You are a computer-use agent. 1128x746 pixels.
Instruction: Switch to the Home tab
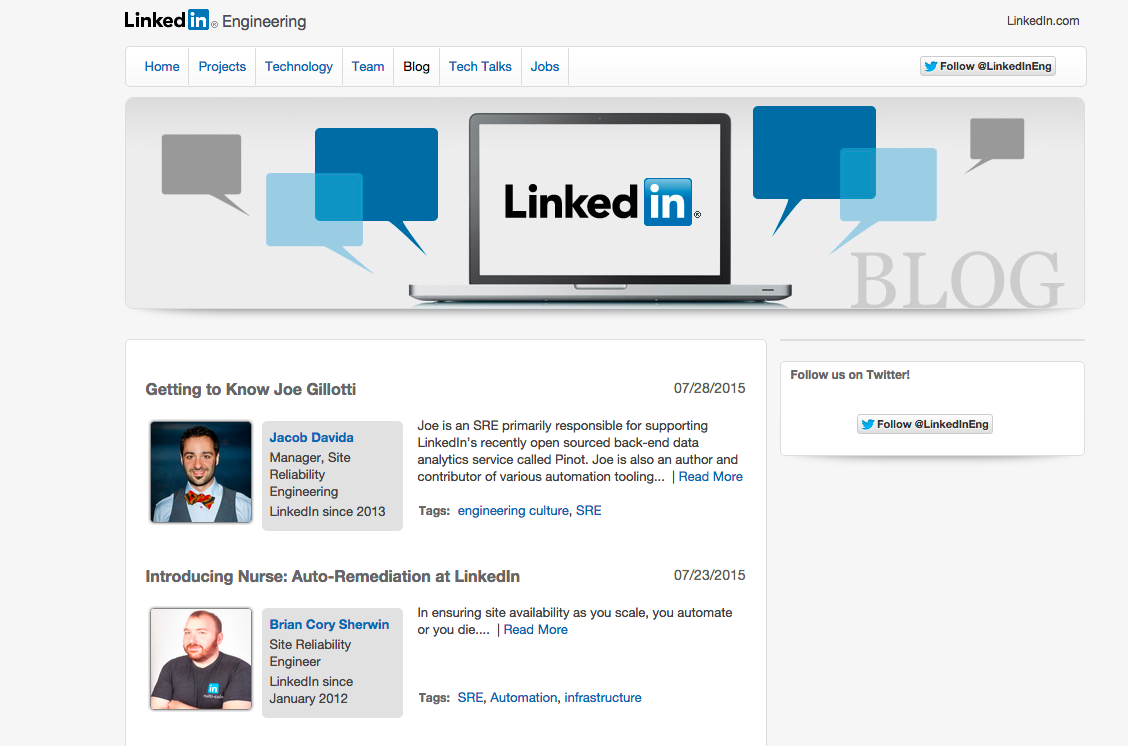coord(161,66)
